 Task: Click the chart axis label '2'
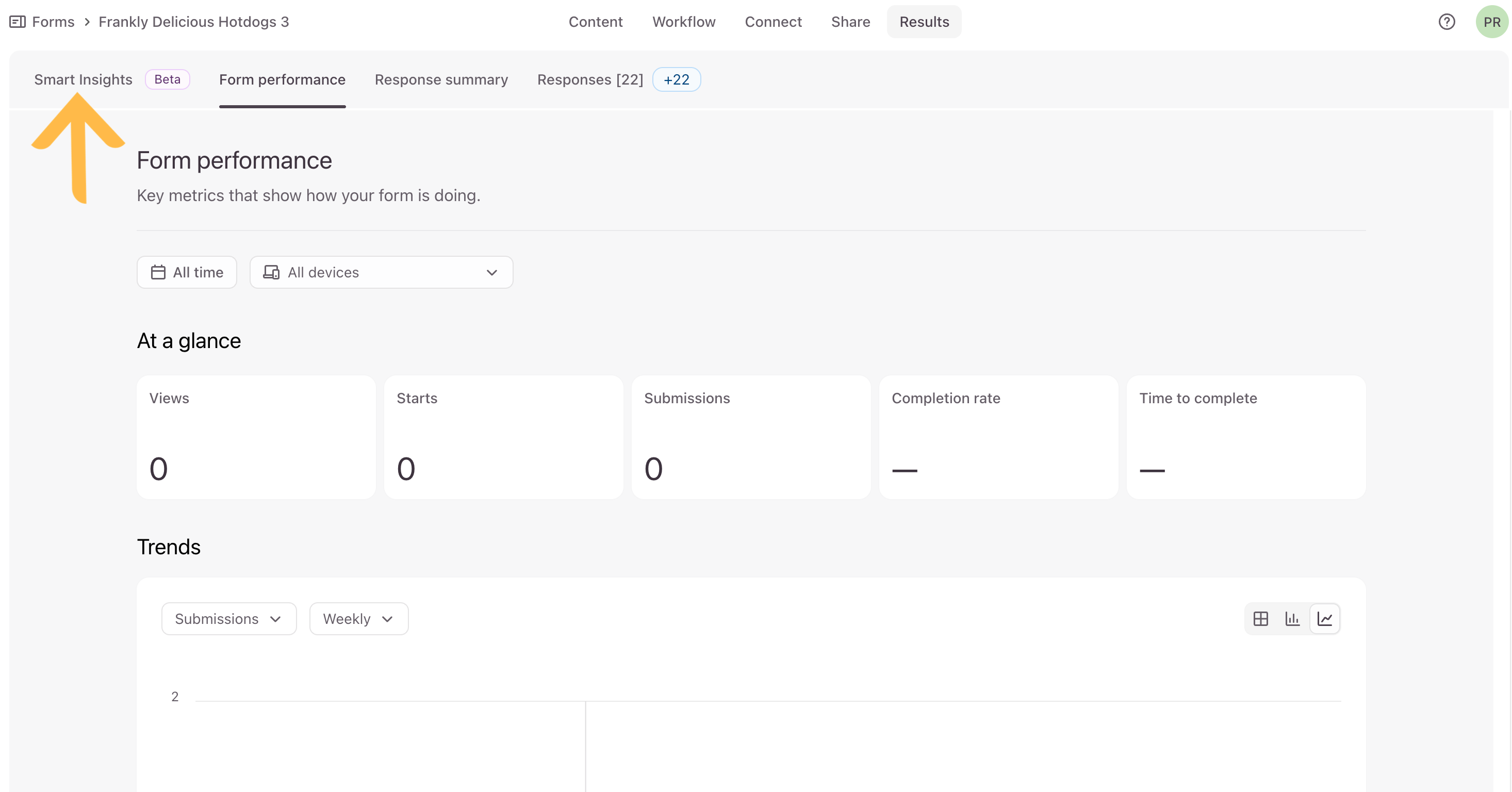click(x=174, y=697)
